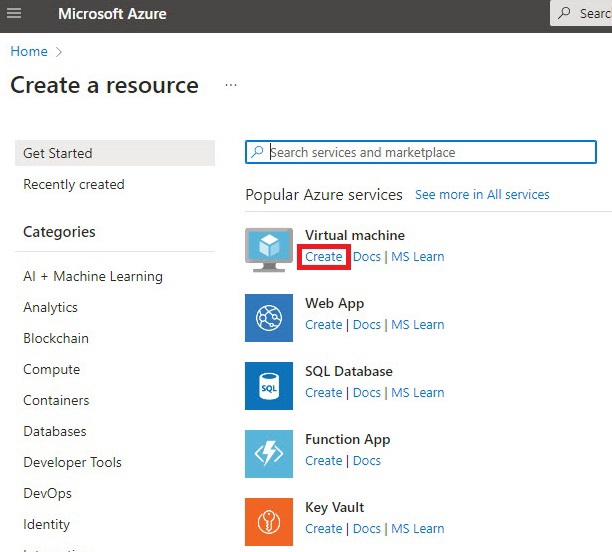Choose the Databases category
612x552 pixels.
55,431
